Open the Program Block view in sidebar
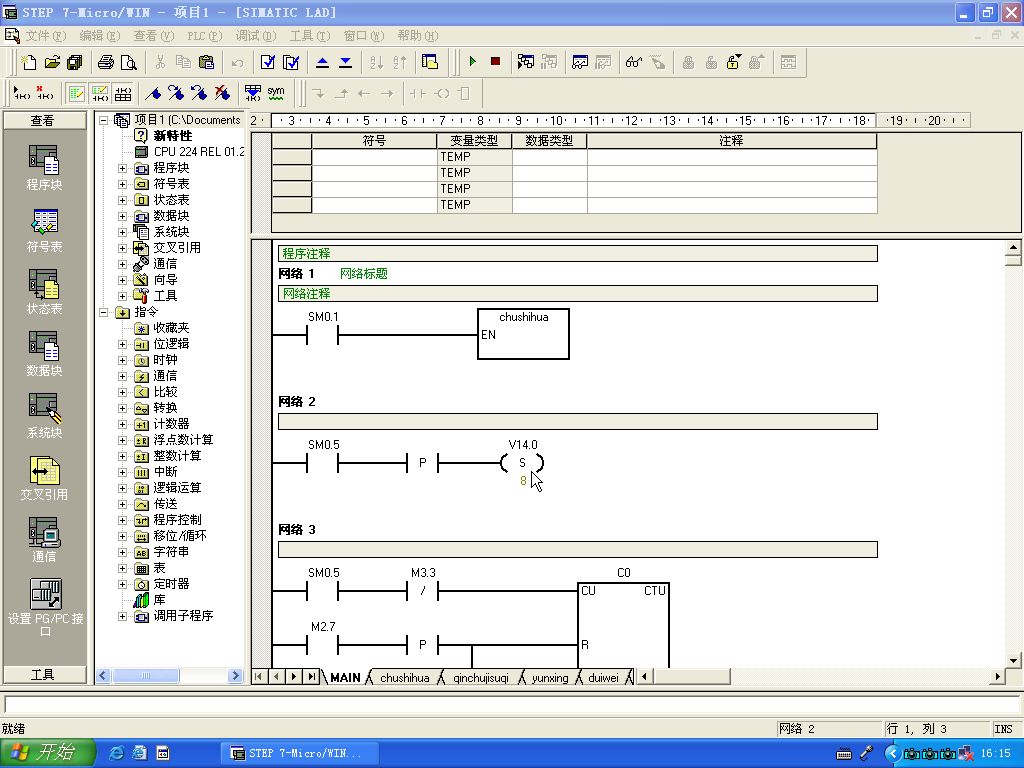The height and width of the screenshot is (768, 1024). point(43,167)
